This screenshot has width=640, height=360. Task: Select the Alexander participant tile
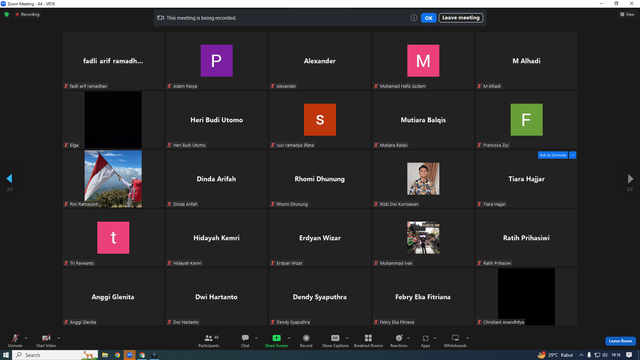pyautogui.click(x=320, y=61)
